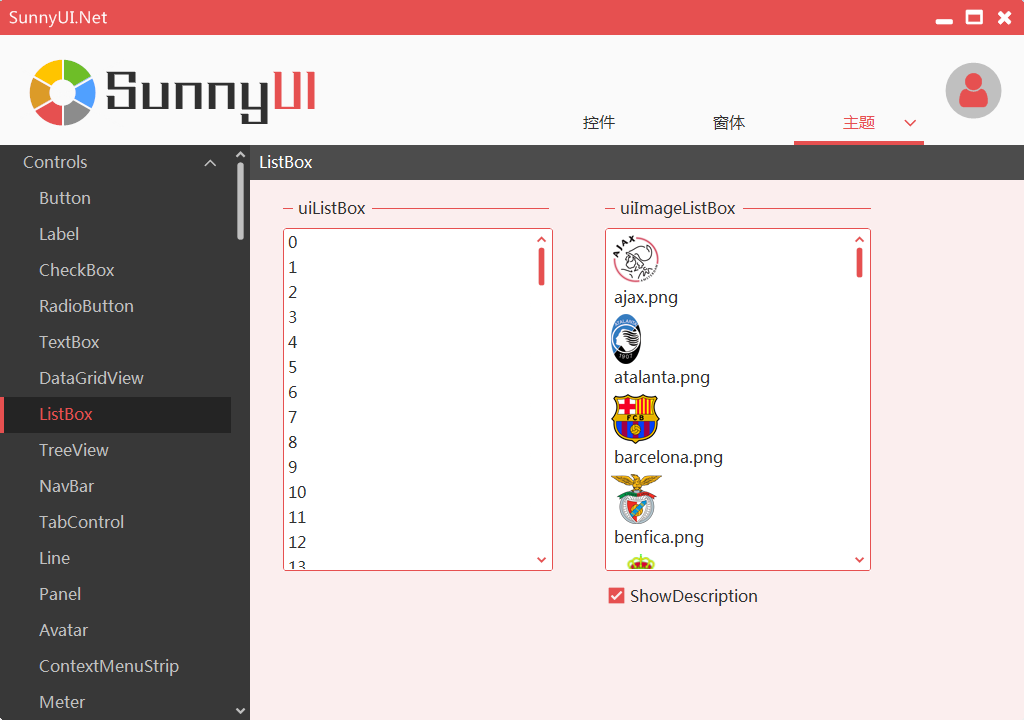This screenshot has width=1024, height=720.
Task: Switch to the 控件 tab
Action: tap(599, 123)
